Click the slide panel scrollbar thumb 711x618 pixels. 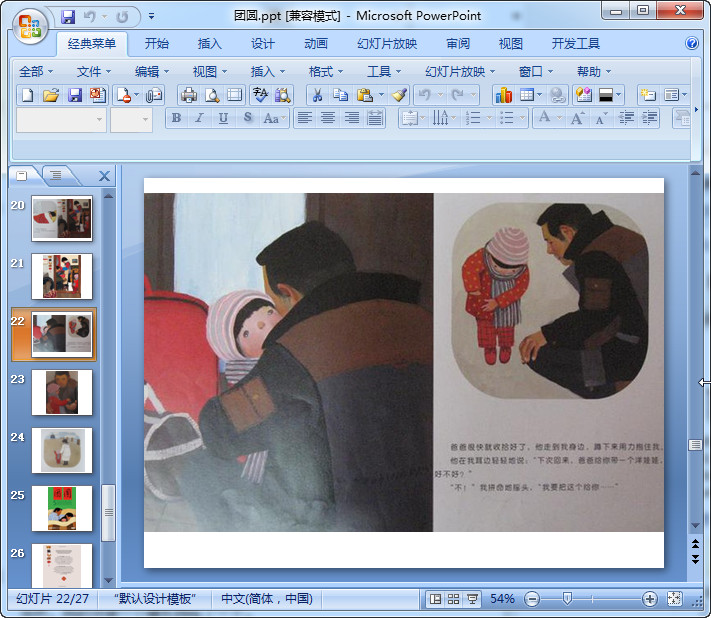coord(108,513)
